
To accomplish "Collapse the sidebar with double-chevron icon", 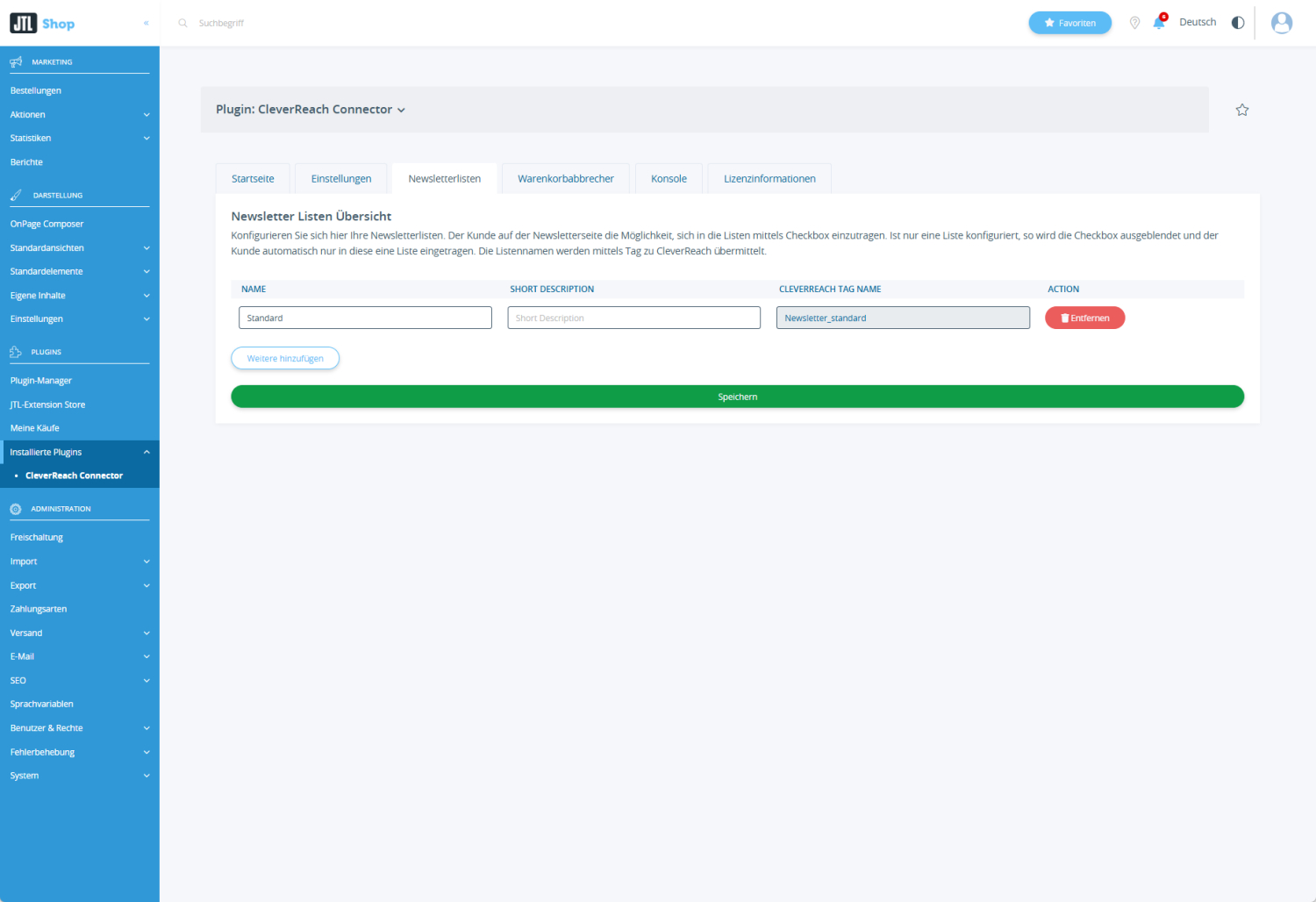I will pyautogui.click(x=146, y=24).
